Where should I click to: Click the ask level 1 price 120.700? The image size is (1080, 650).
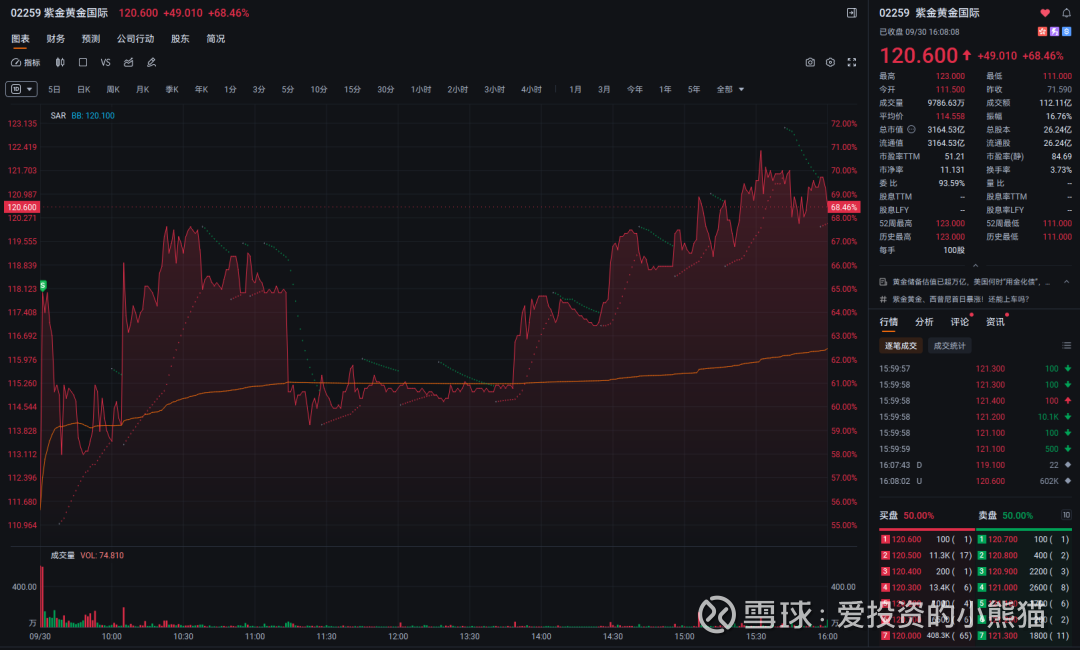click(x=1003, y=539)
